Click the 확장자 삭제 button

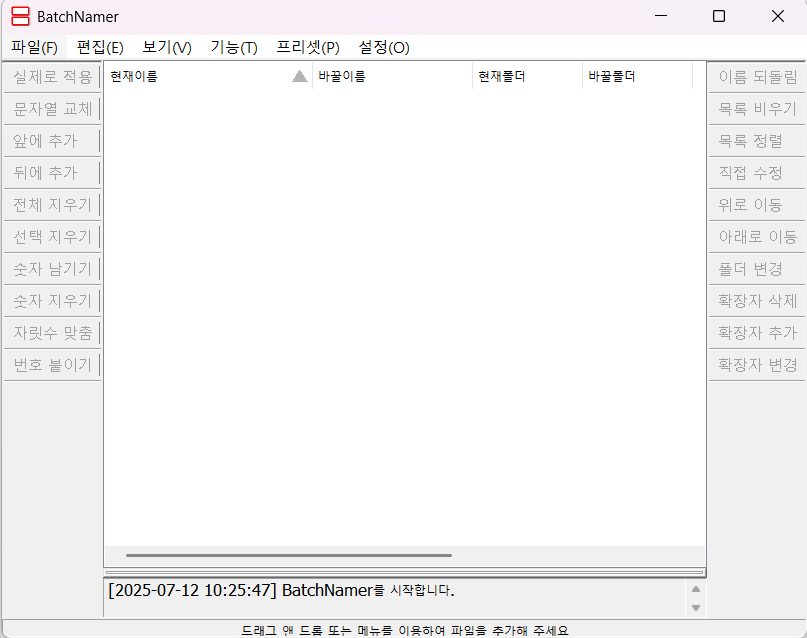(757, 300)
